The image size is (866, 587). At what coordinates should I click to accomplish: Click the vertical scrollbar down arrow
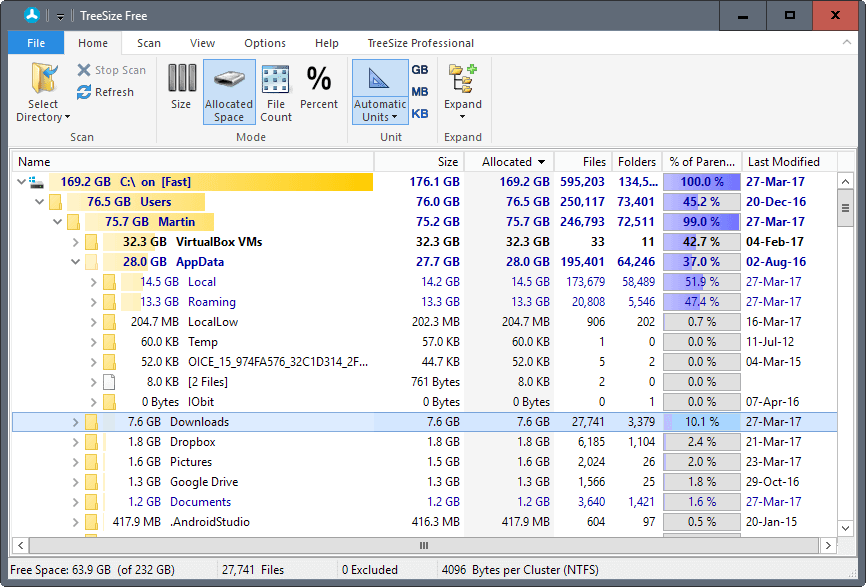click(x=846, y=528)
